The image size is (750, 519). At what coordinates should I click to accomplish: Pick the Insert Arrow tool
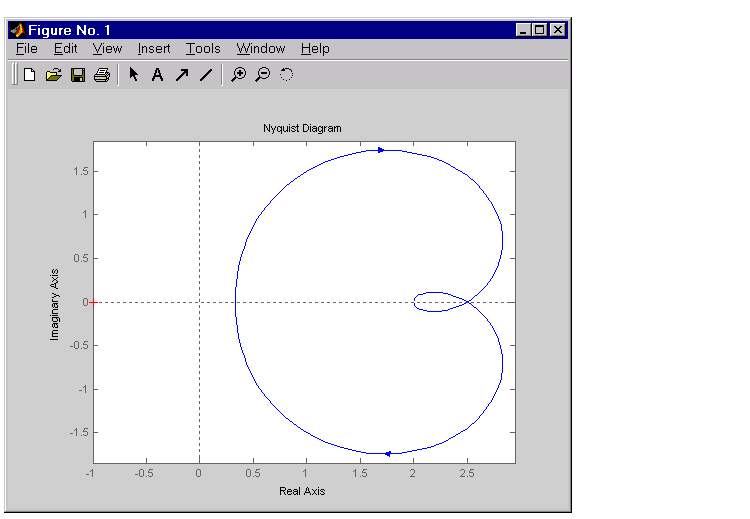click(x=181, y=75)
